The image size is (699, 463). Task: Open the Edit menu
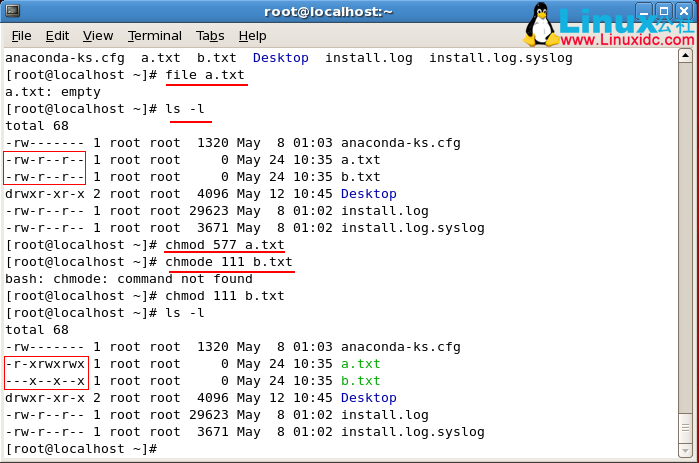click(x=57, y=36)
